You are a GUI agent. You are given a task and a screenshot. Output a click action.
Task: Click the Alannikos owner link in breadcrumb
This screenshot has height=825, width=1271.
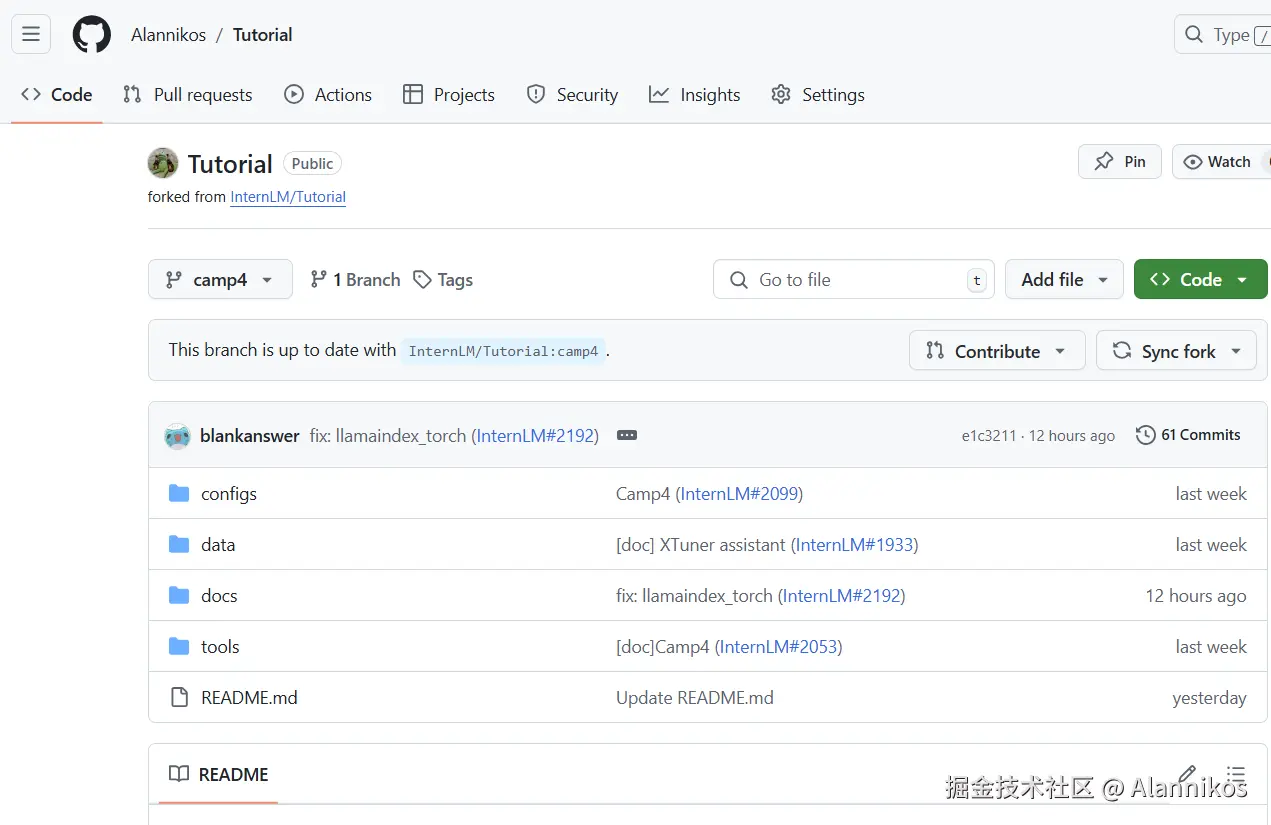[168, 35]
